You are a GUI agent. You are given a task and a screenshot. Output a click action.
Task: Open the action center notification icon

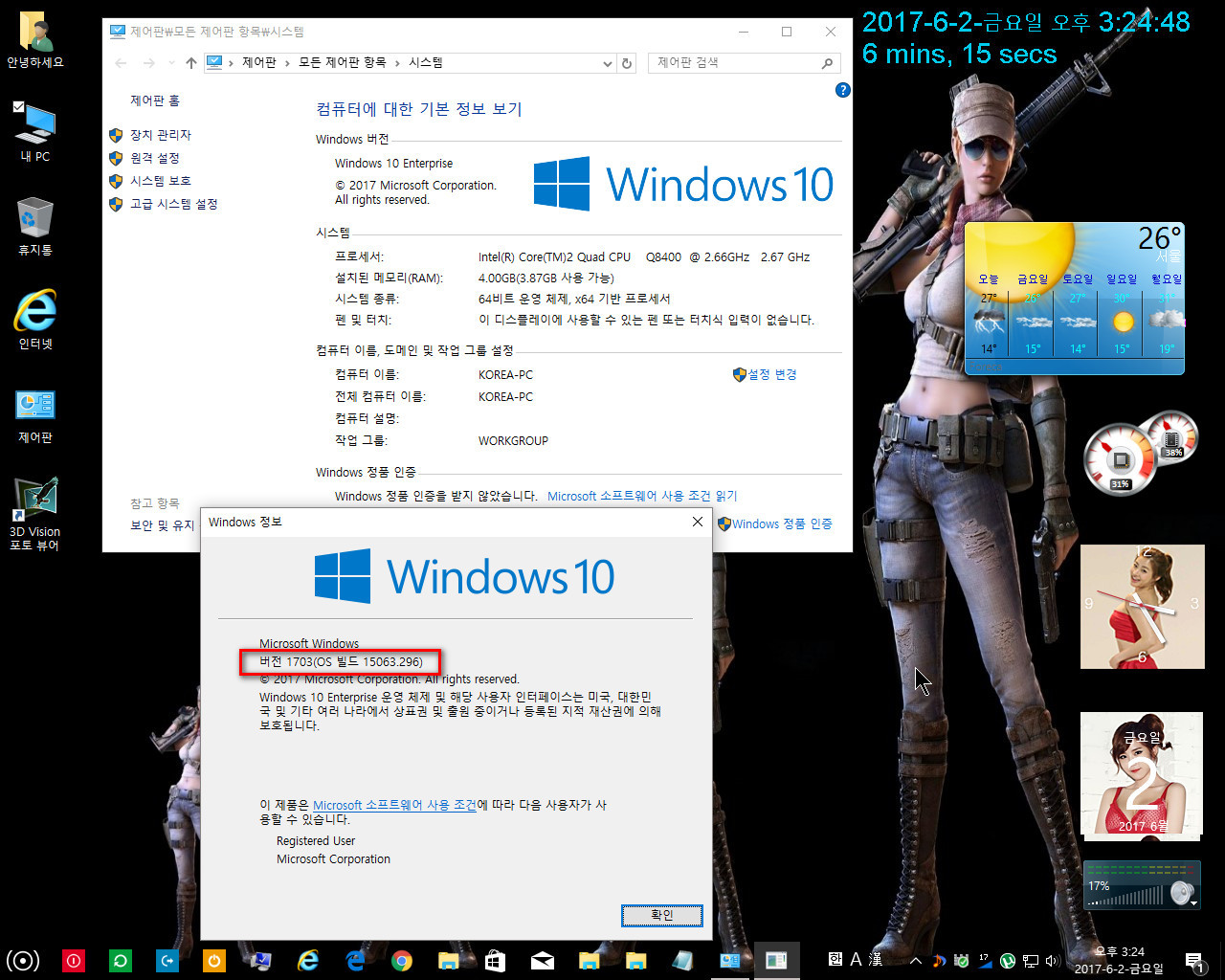pyautogui.click(x=1194, y=961)
